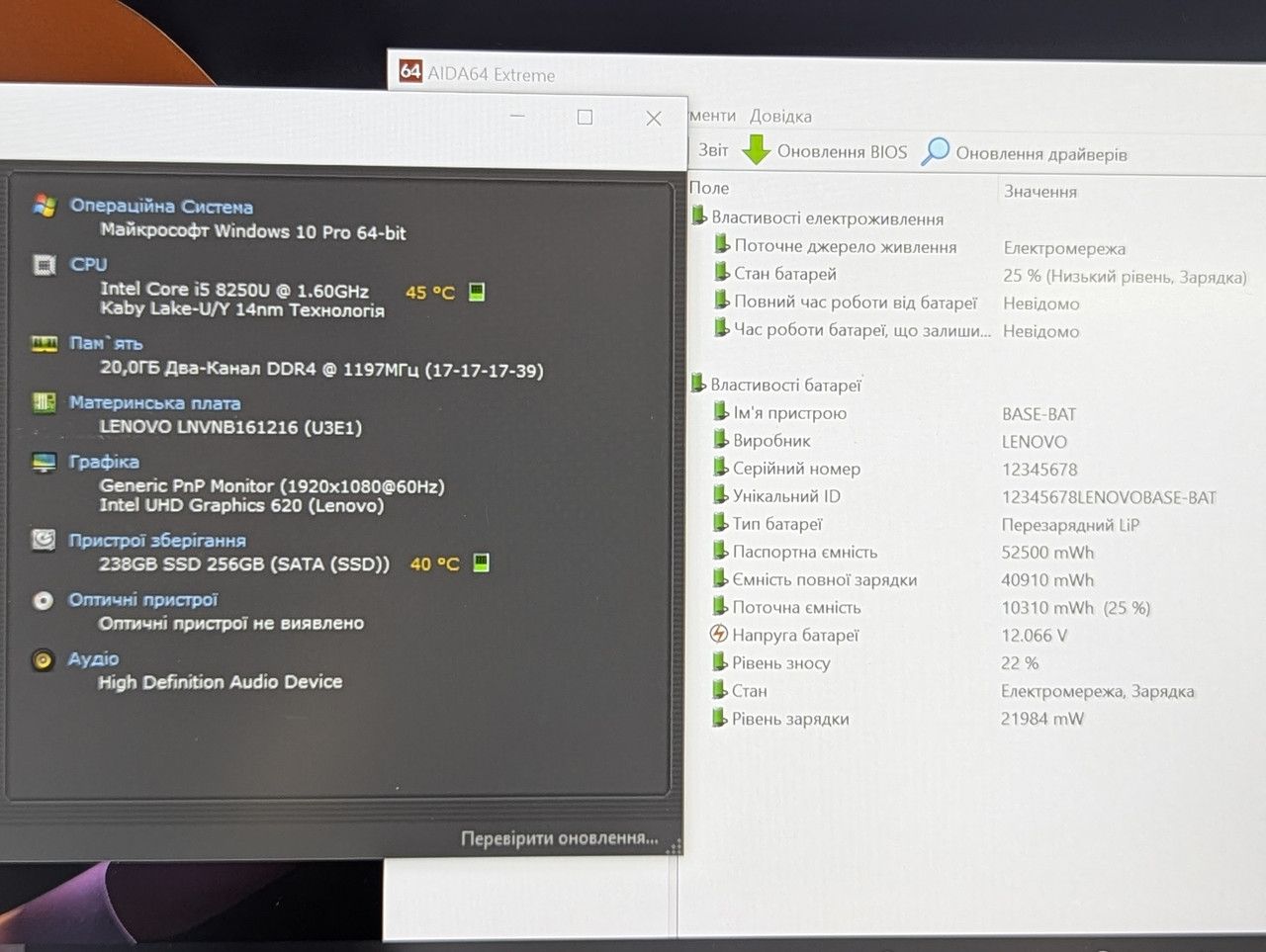
Task: Click the Властивості електроживлення group icon
Action: coord(699,217)
